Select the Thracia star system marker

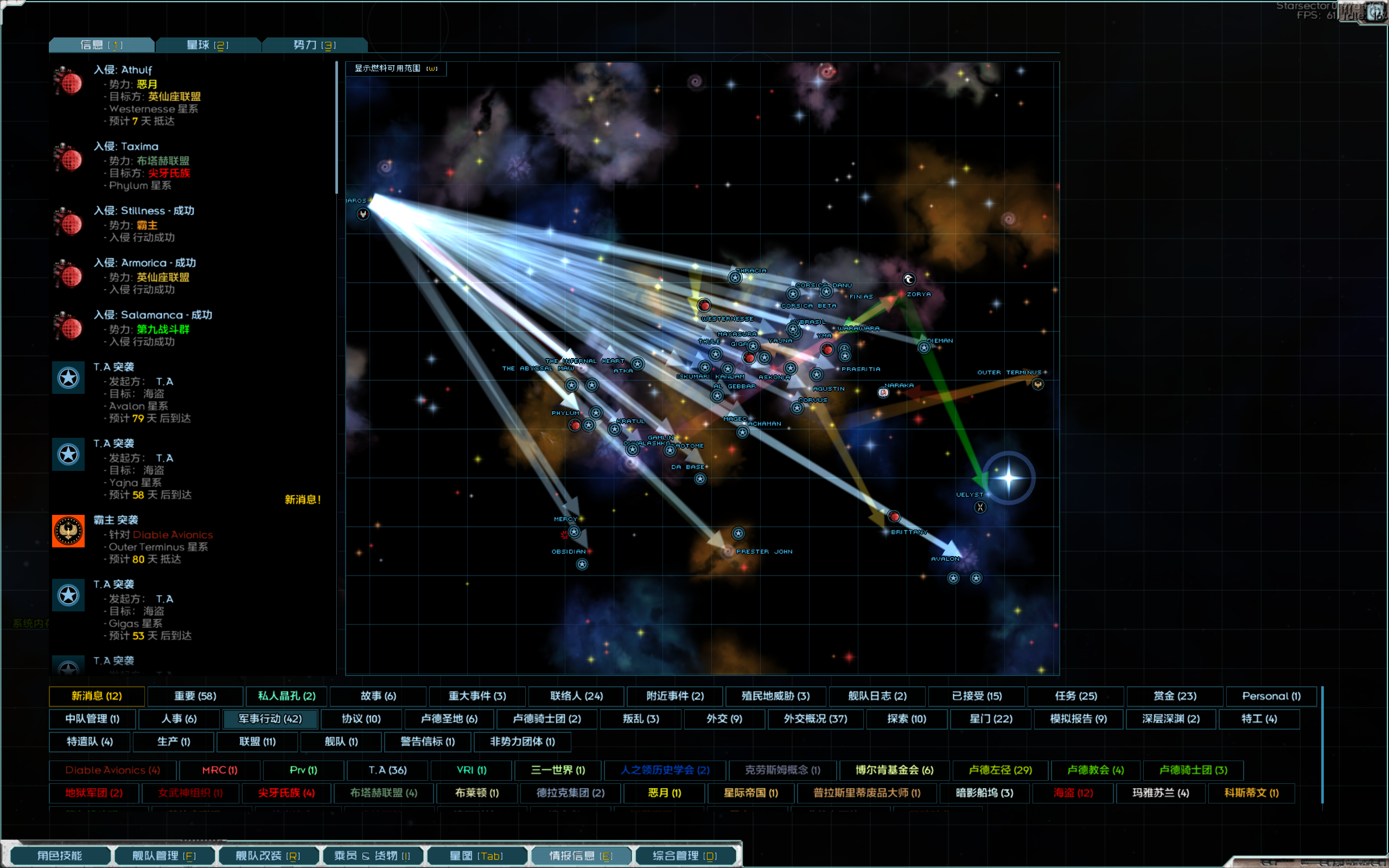(x=735, y=278)
